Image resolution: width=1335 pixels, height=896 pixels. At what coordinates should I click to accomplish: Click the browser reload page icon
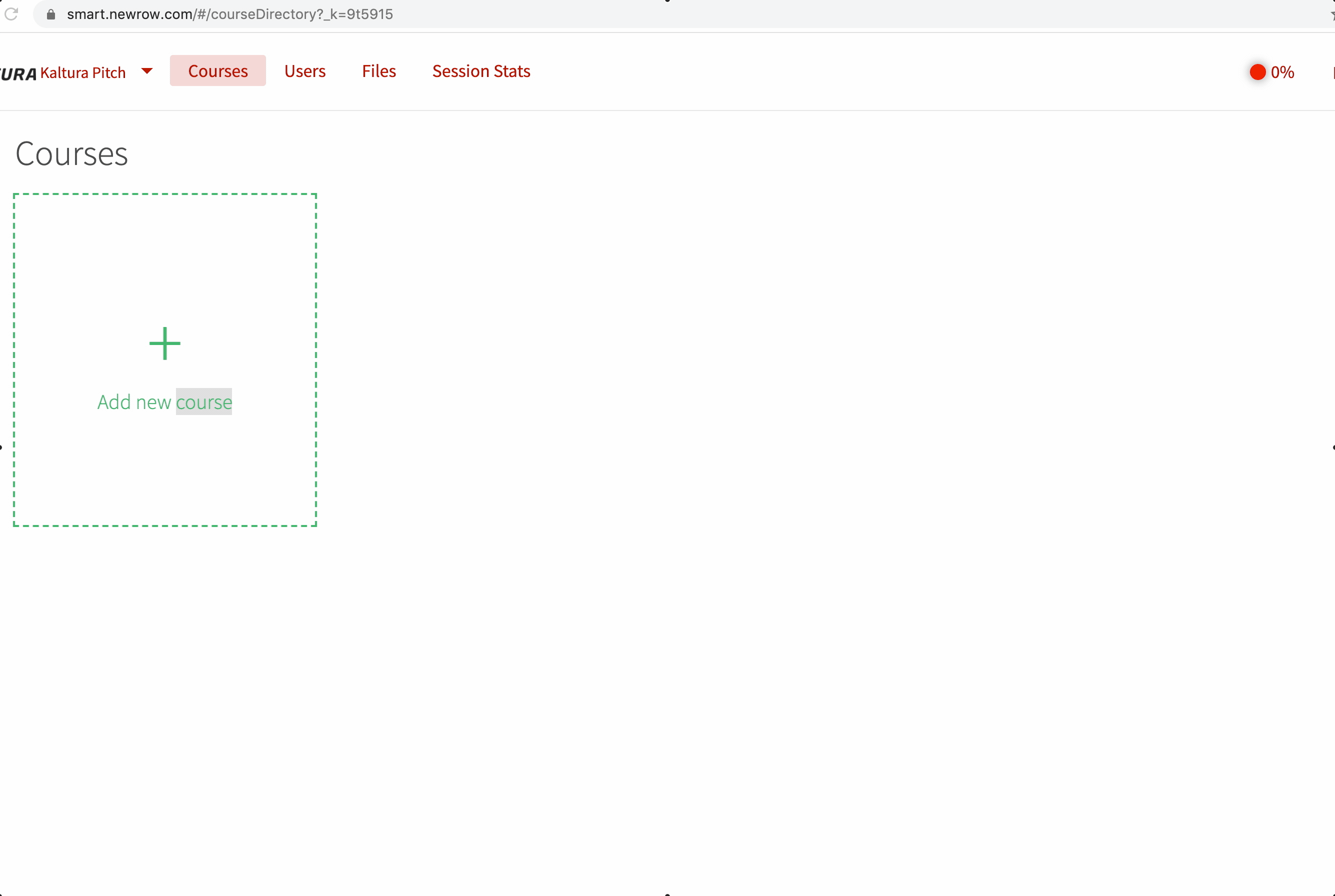(x=11, y=13)
